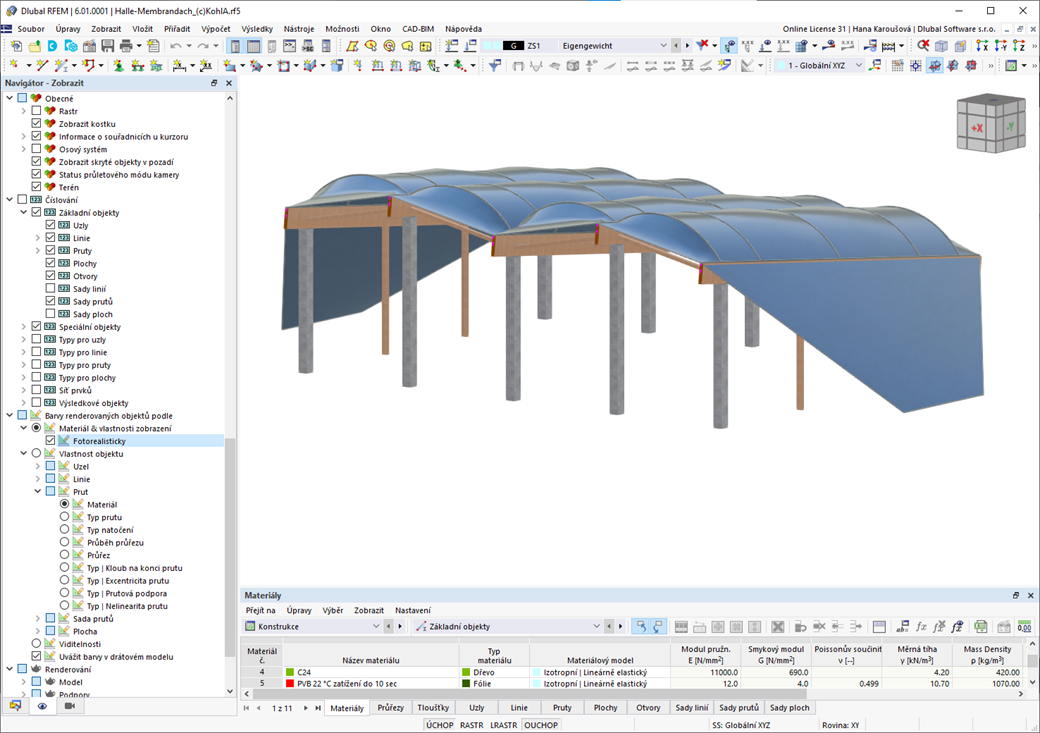Open the CAD-BIM menu
Screen dimensions: 1040x733
coord(418,29)
